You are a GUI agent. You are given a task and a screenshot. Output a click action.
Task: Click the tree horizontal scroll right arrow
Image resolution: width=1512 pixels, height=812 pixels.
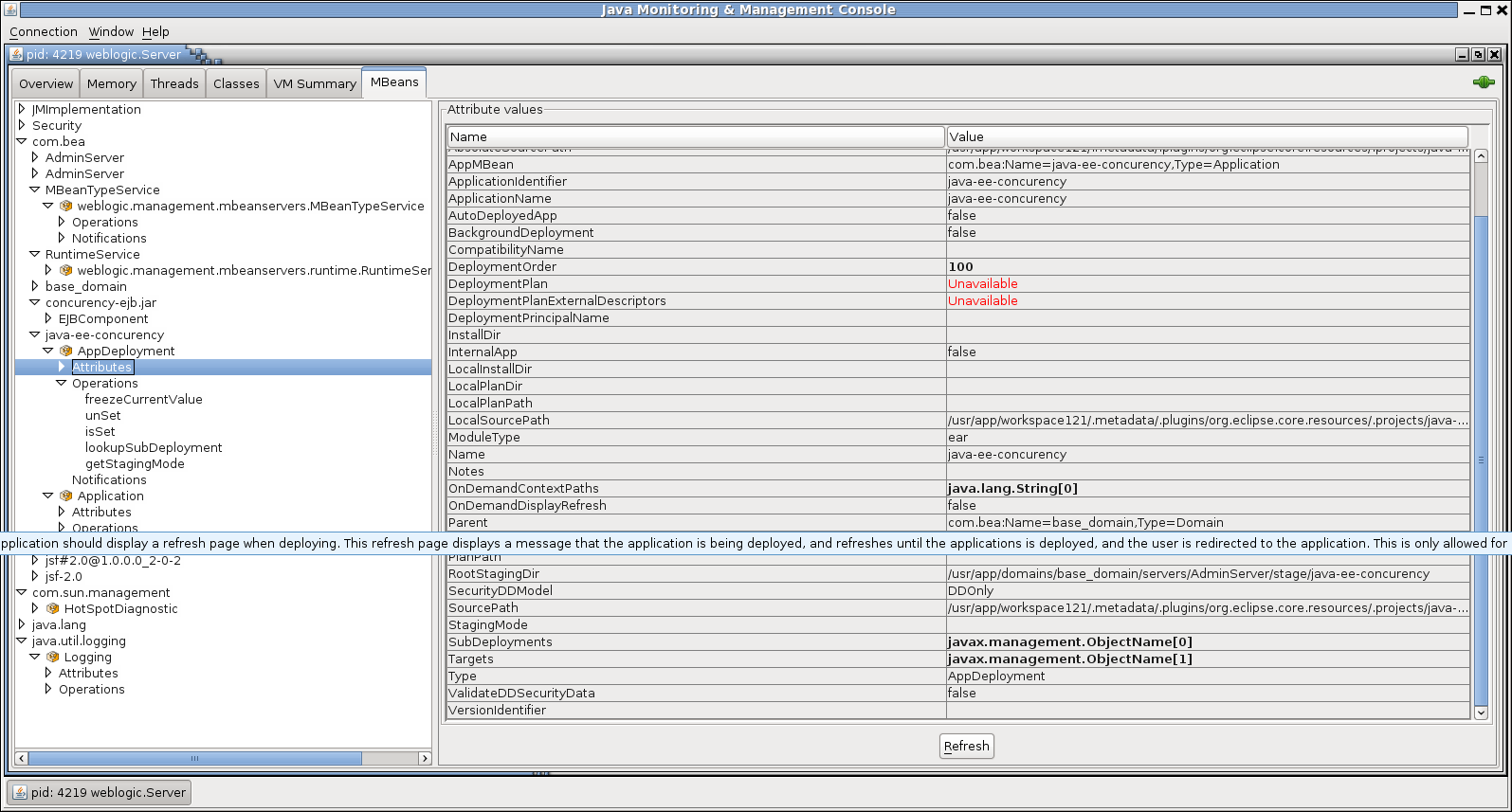425,758
